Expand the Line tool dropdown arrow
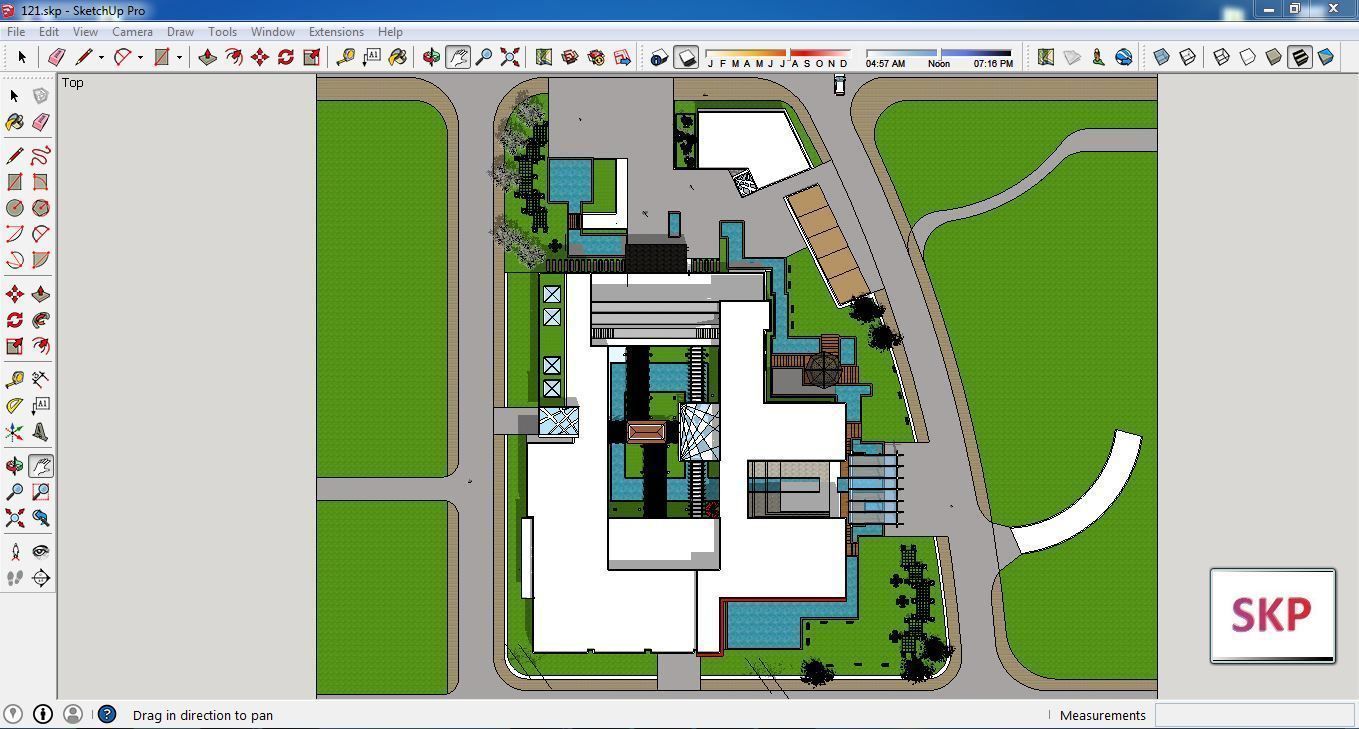Image resolution: width=1359 pixels, height=729 pixels. 101,57
